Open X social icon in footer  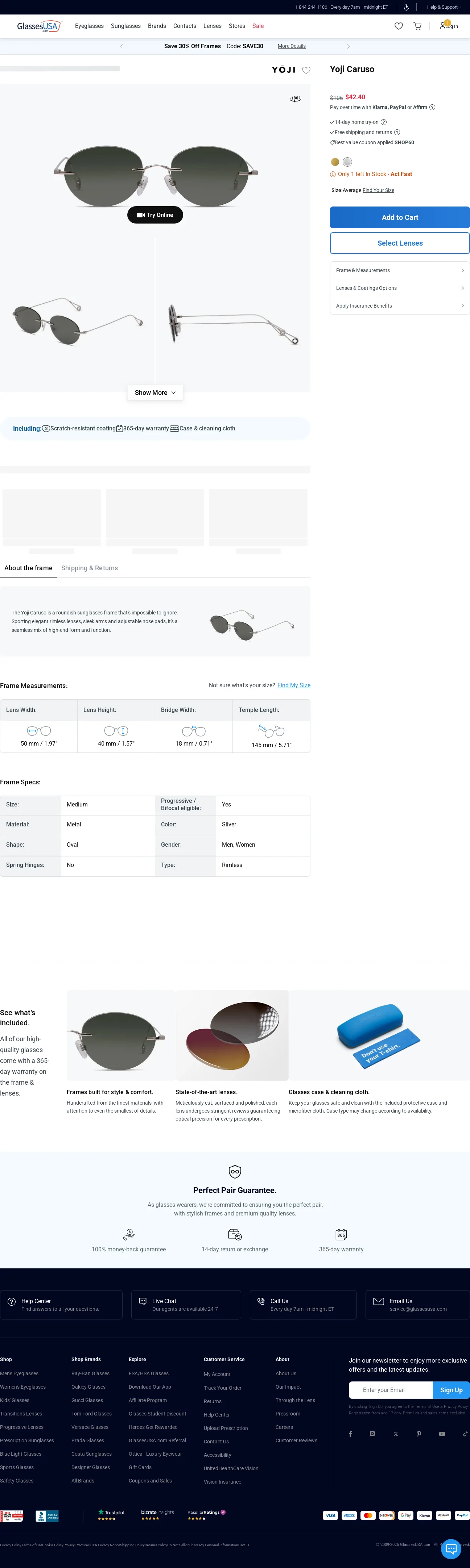(x=396, y=1434)
